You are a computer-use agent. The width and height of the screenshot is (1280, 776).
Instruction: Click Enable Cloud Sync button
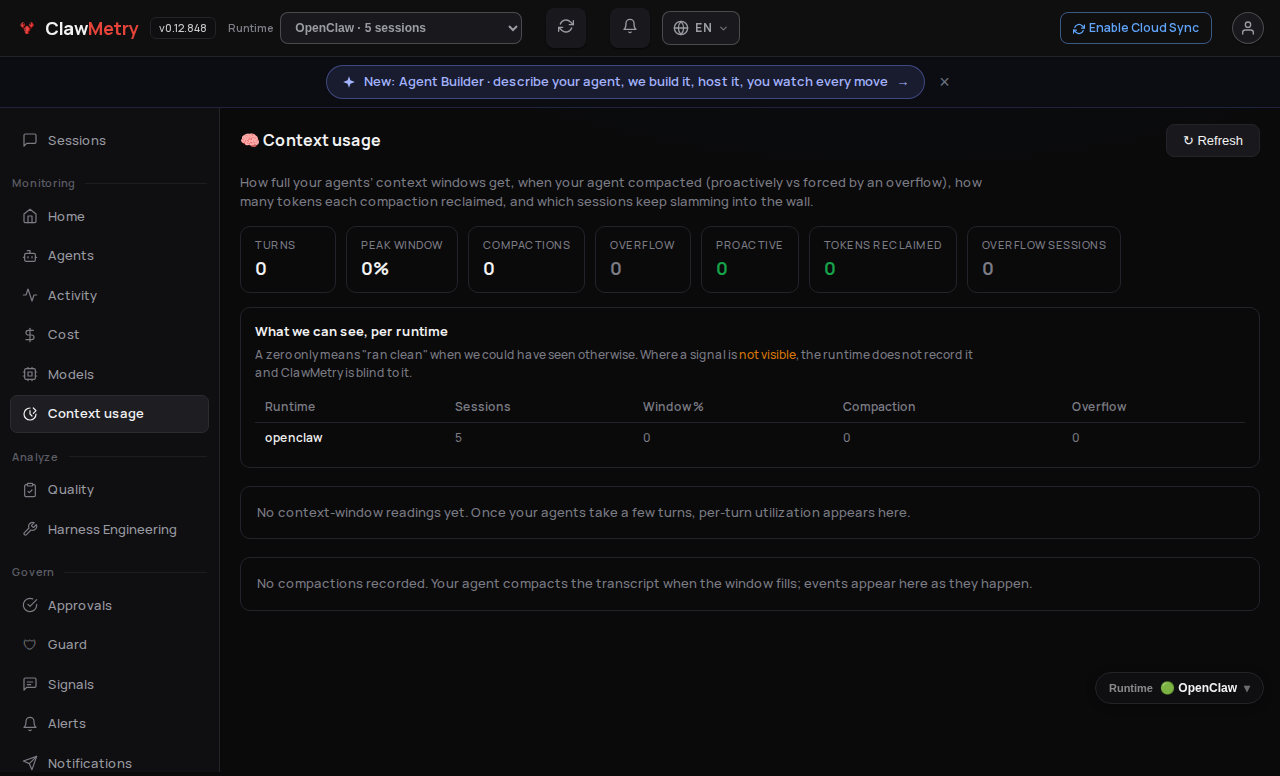(x=1136, y=28)
